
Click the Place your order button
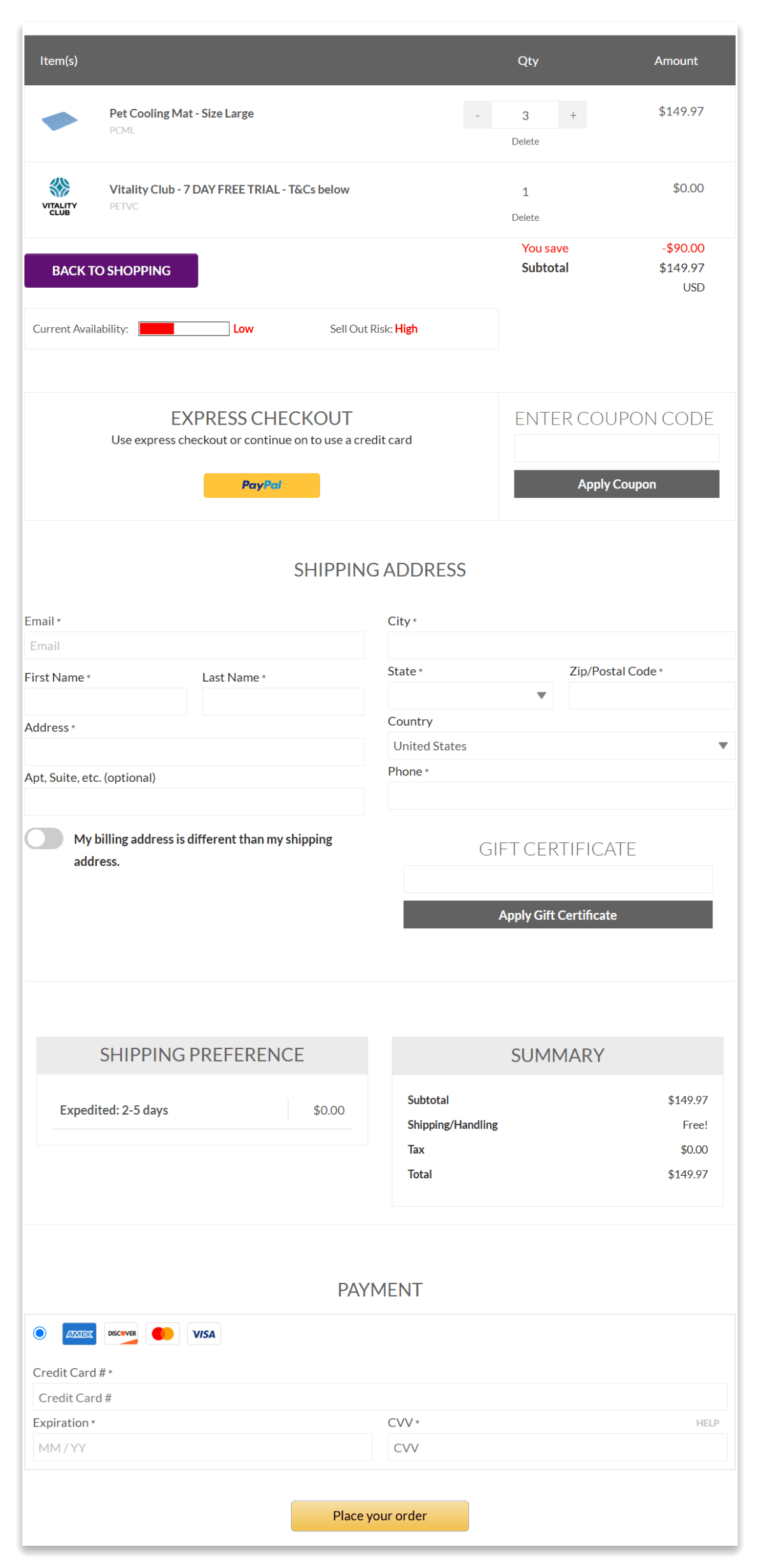click(380, 1516)
